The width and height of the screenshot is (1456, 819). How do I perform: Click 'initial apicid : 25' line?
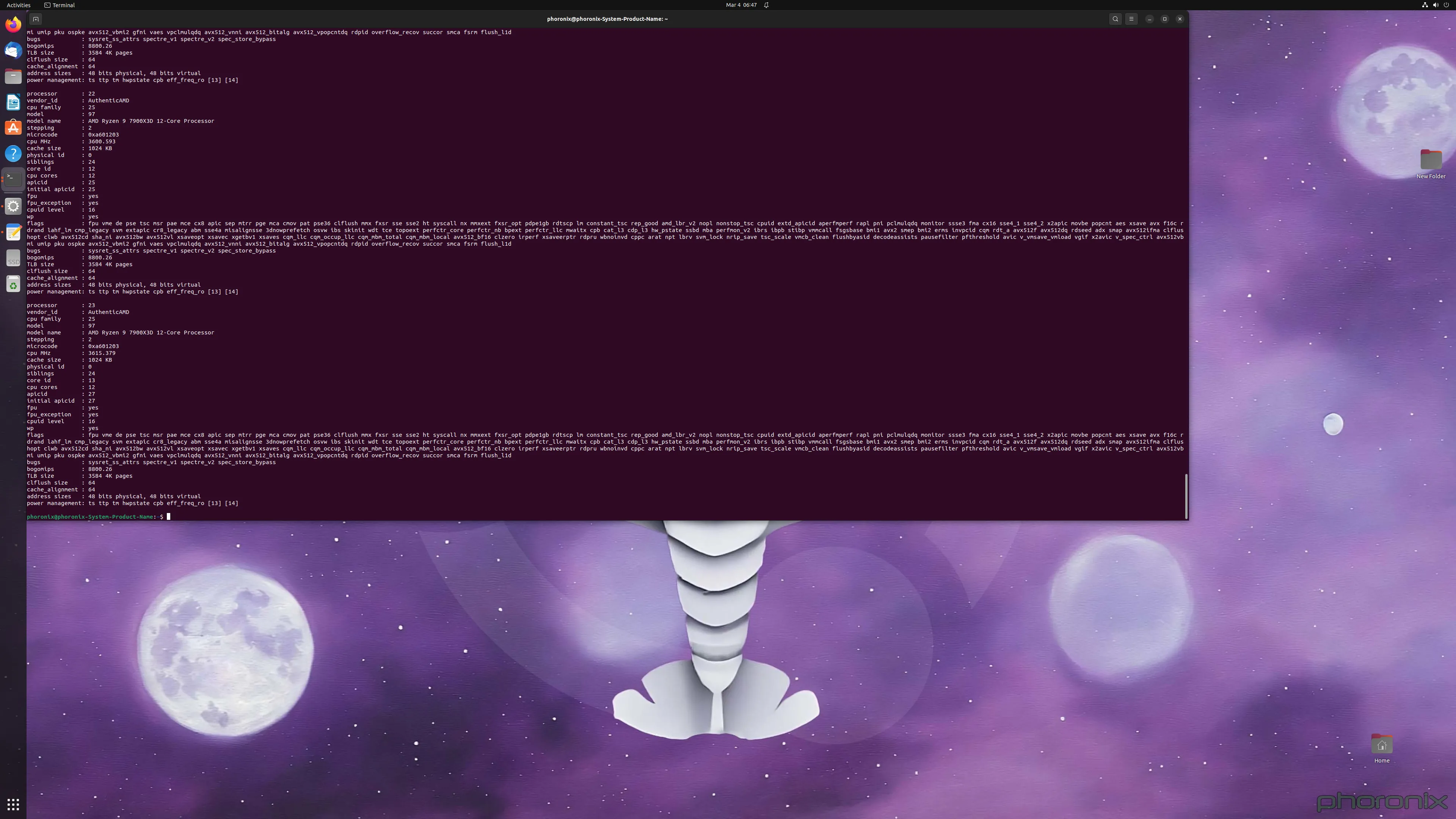[x=61, y=189]
